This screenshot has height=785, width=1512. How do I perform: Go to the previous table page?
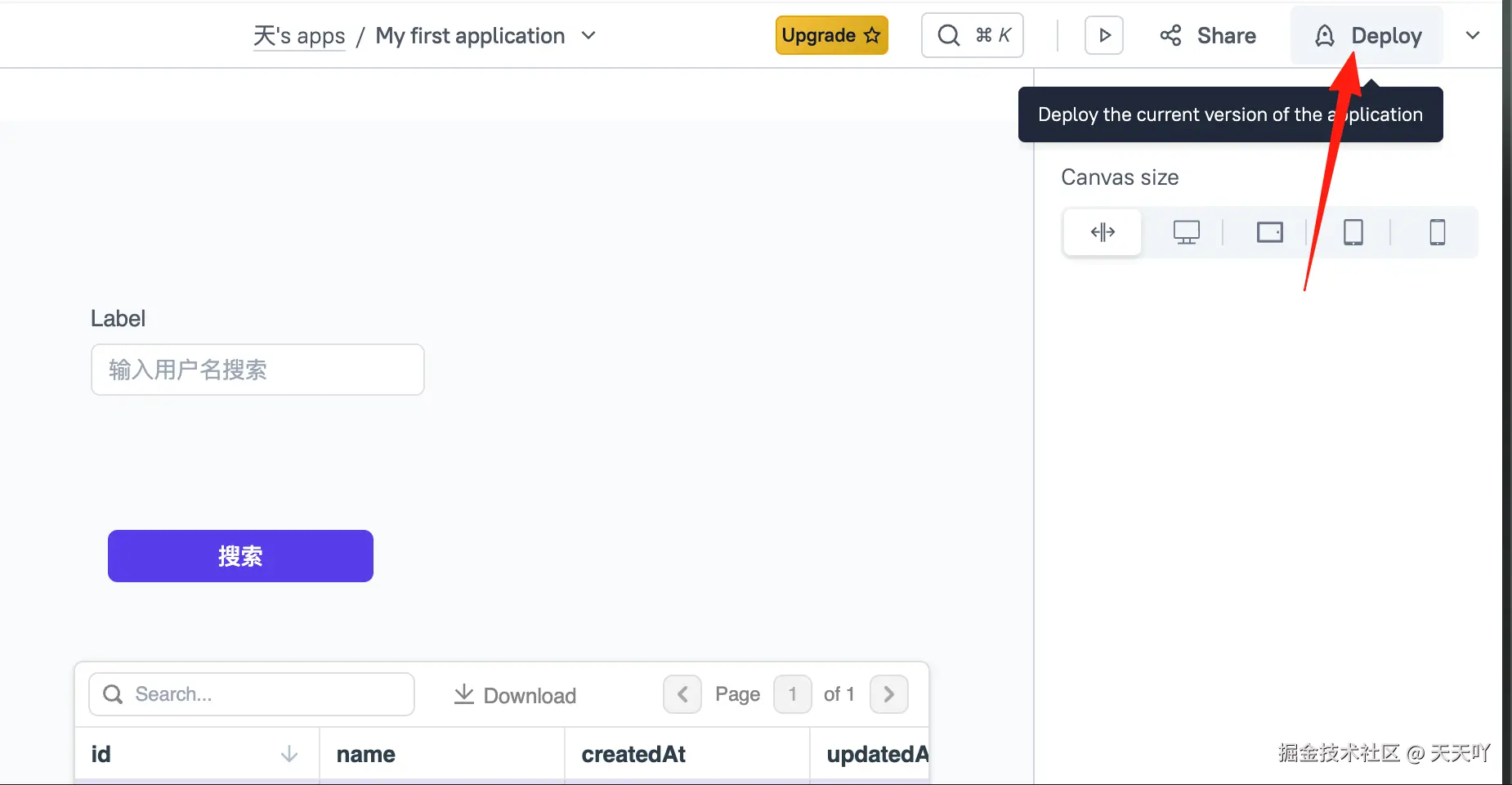coord(682,694)
